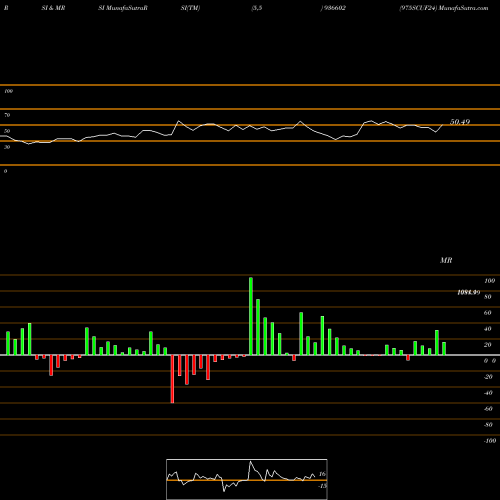Click the '(975SCUF24) MunafaSutra.com' header text
Screen dimensions: 500x500
tap(444, 8)
